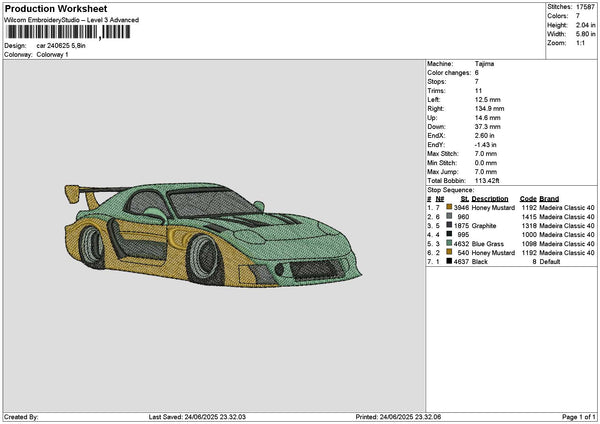The width and height of the screenshot is (600, 424).
Task: Select the dark swatch for thread 995
Action: coord(450,234)
